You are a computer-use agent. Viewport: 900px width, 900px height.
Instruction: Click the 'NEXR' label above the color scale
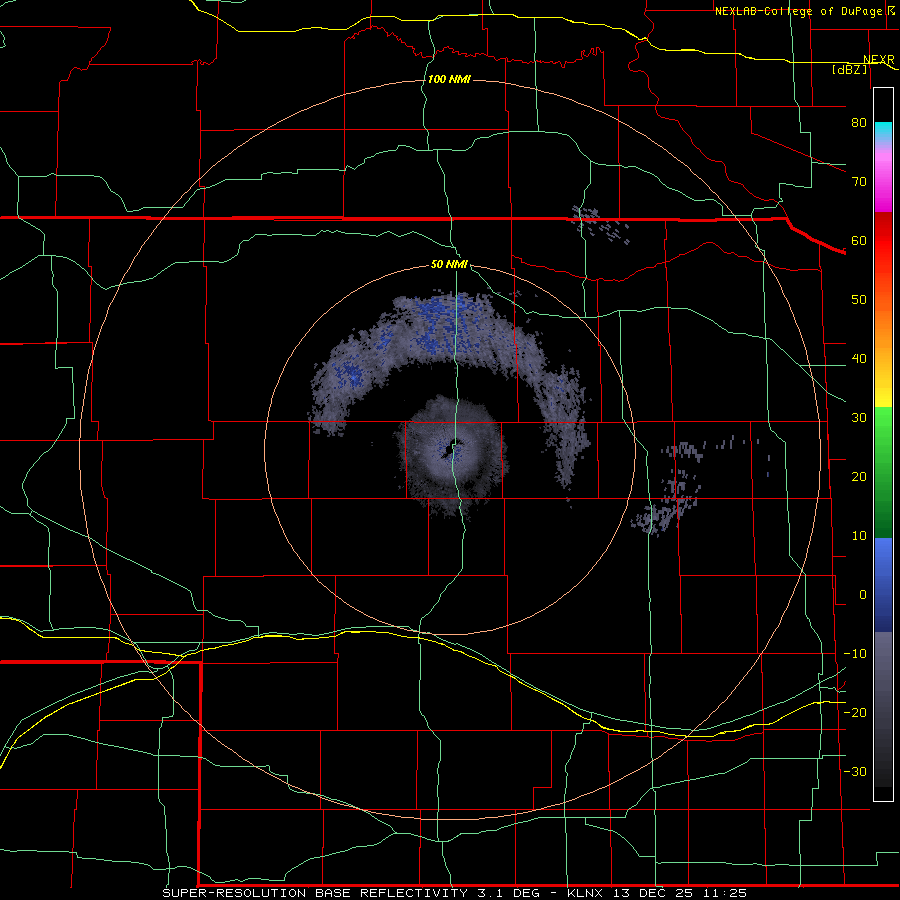point(879,60)
